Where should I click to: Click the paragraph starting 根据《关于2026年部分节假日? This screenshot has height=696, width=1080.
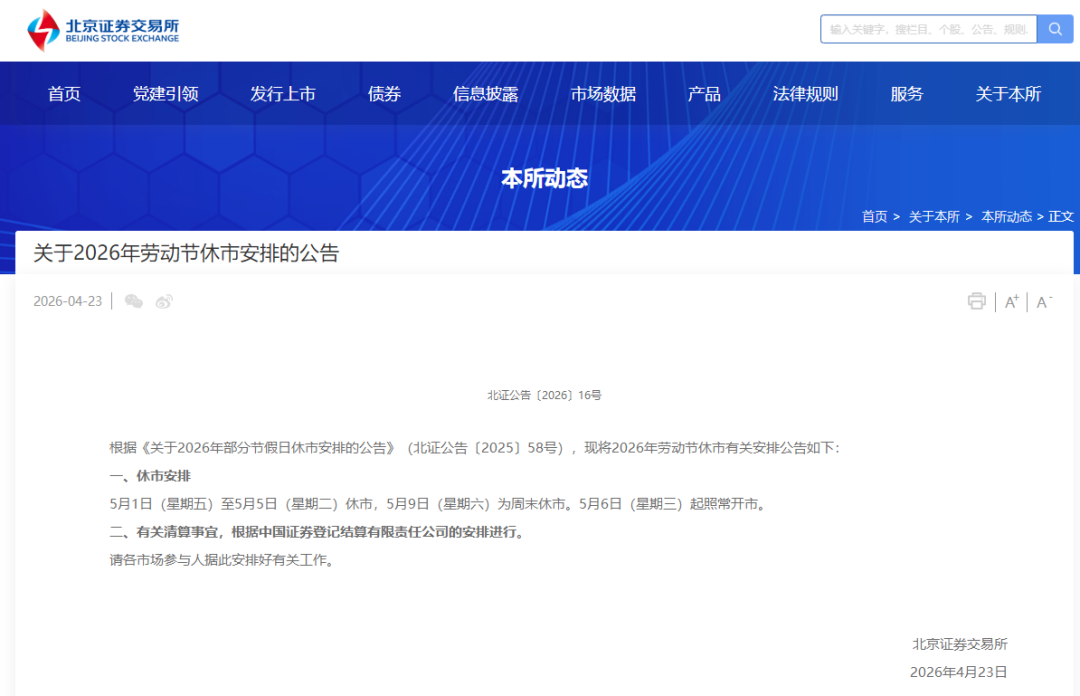coord(475,448)
